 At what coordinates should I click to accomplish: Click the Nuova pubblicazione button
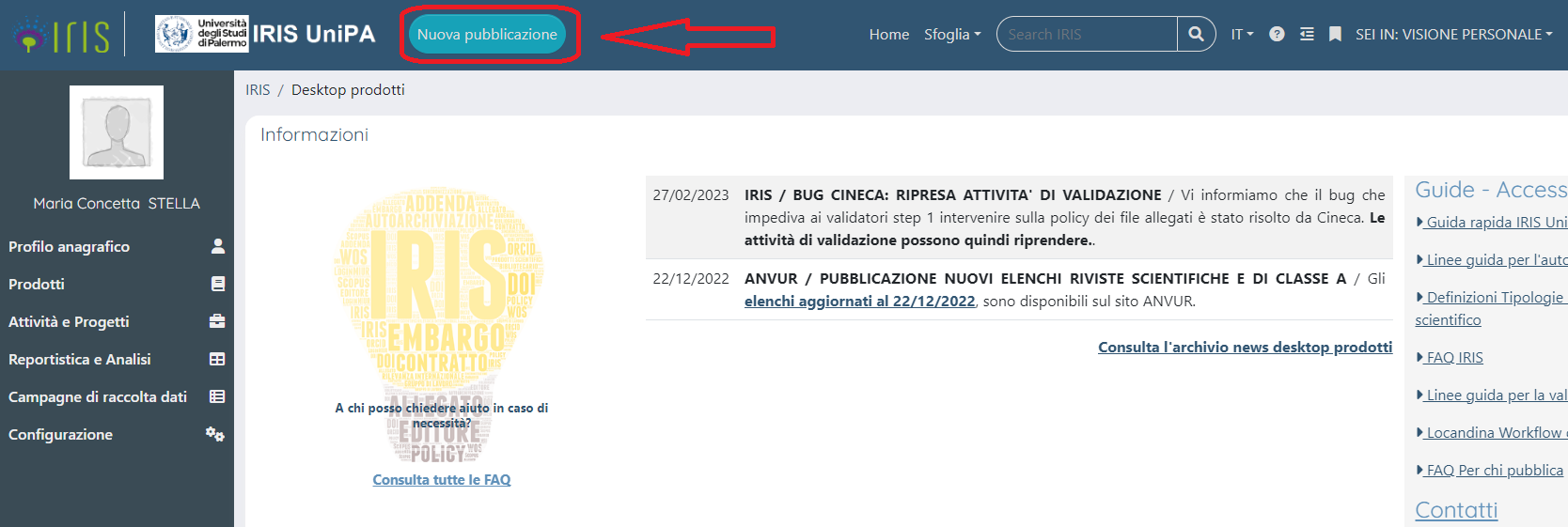(487, 34)
